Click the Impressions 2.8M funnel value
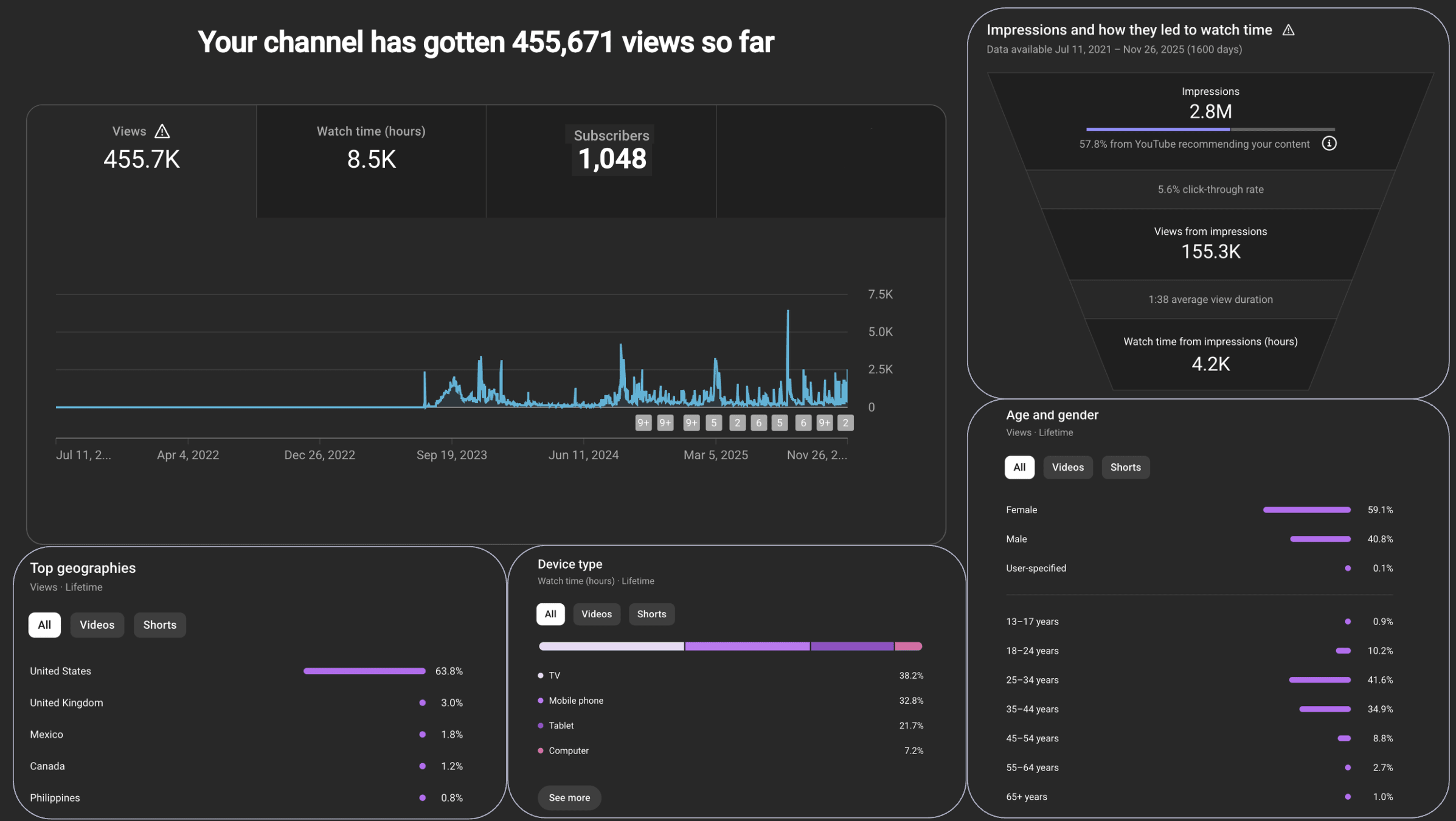The image size is (1456, 821). (x=1210, y=111)
